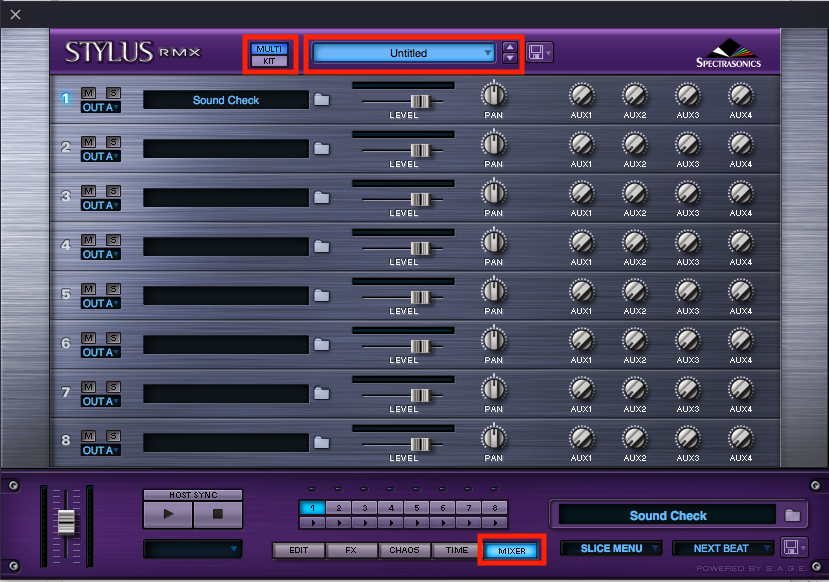This screenshot has height=582, width=829.
Task: Solo part 1 with S button
Action: [113, 93]
